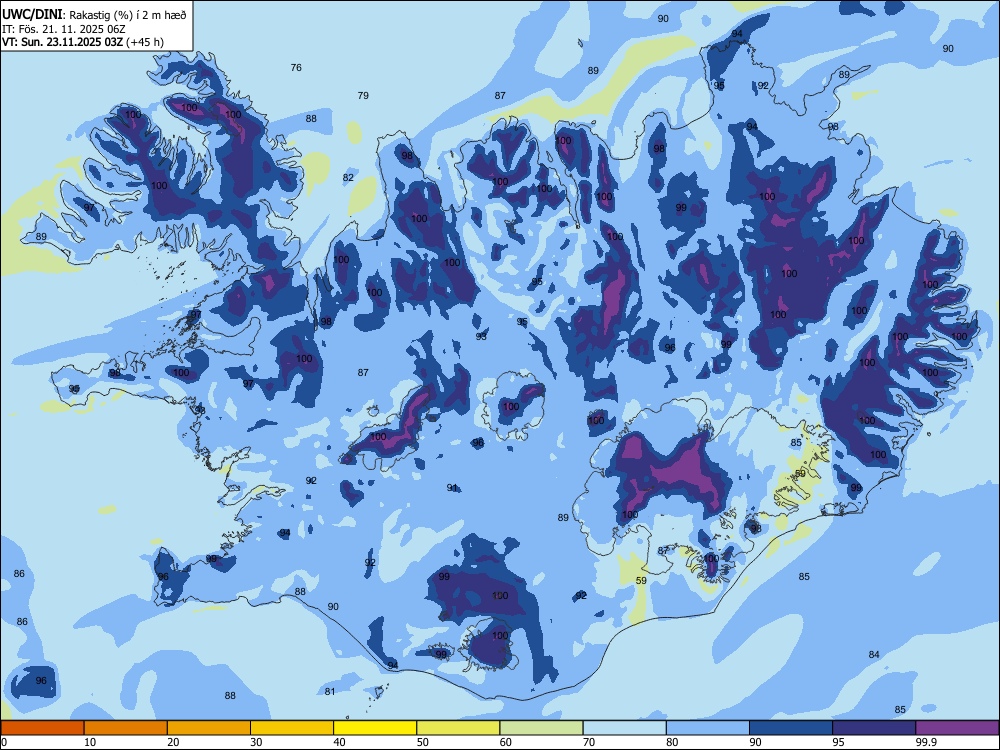Image resolution: width=1000 pixels, height=750 pixels.
Task: Click the 76 humidity value offshore north
Action: (x=296, y=68)
